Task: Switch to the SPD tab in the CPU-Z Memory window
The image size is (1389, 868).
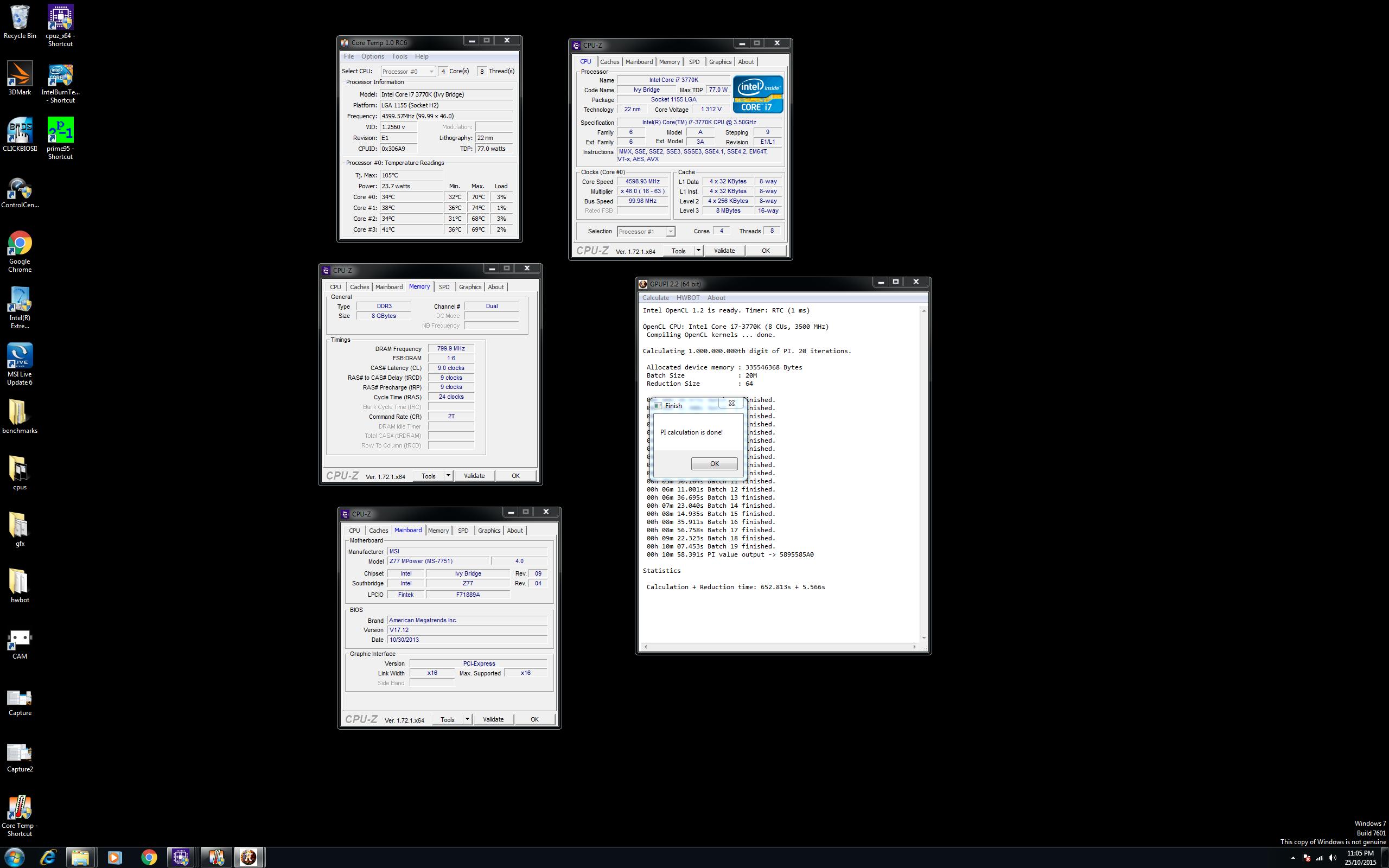Action: coord(444,287)
